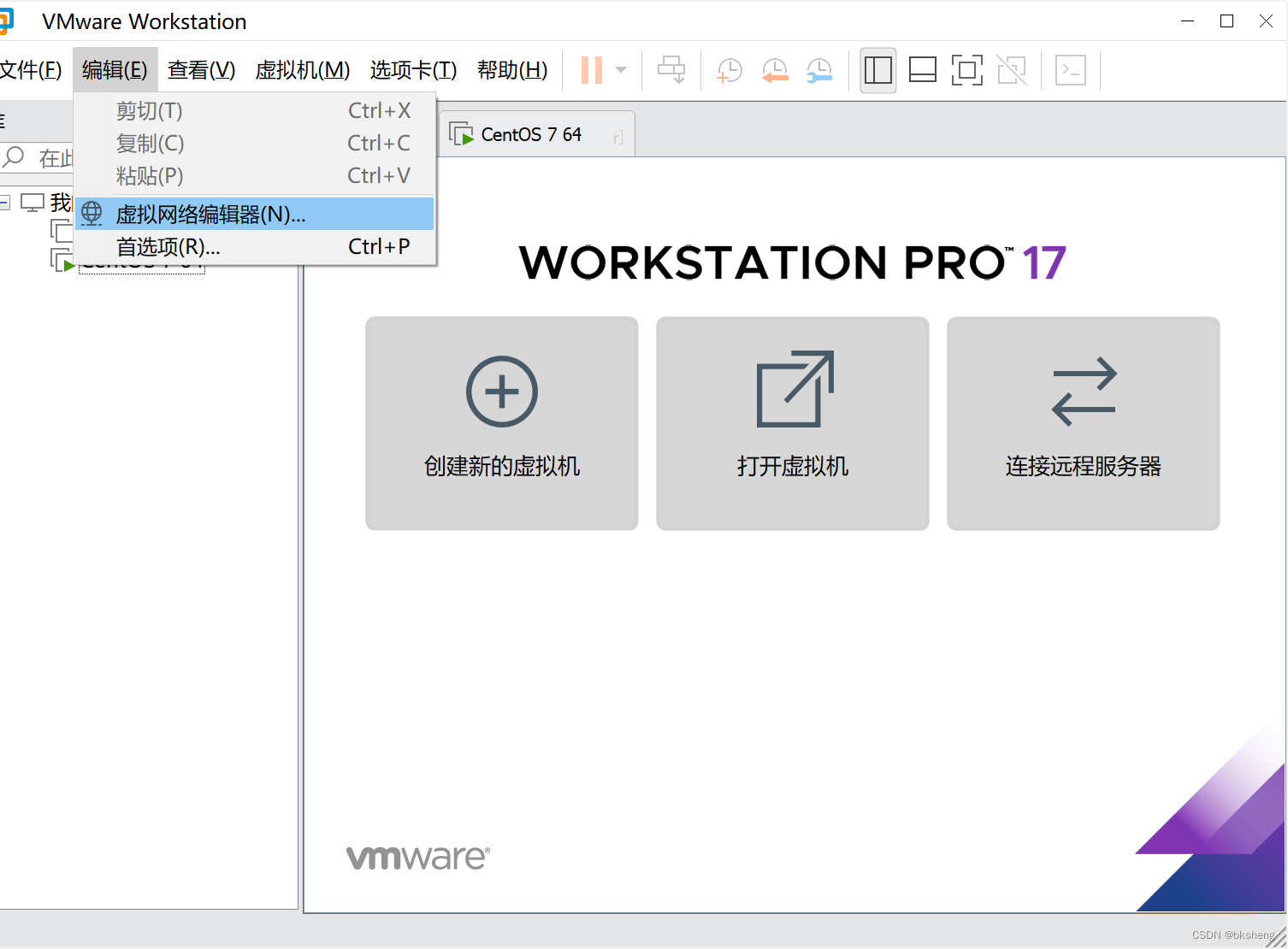The height and width of the screenshot is (949, 1288).
Task: Revert the VM to its snapshot
Action: pyautogui.click(x=775, y=69)
